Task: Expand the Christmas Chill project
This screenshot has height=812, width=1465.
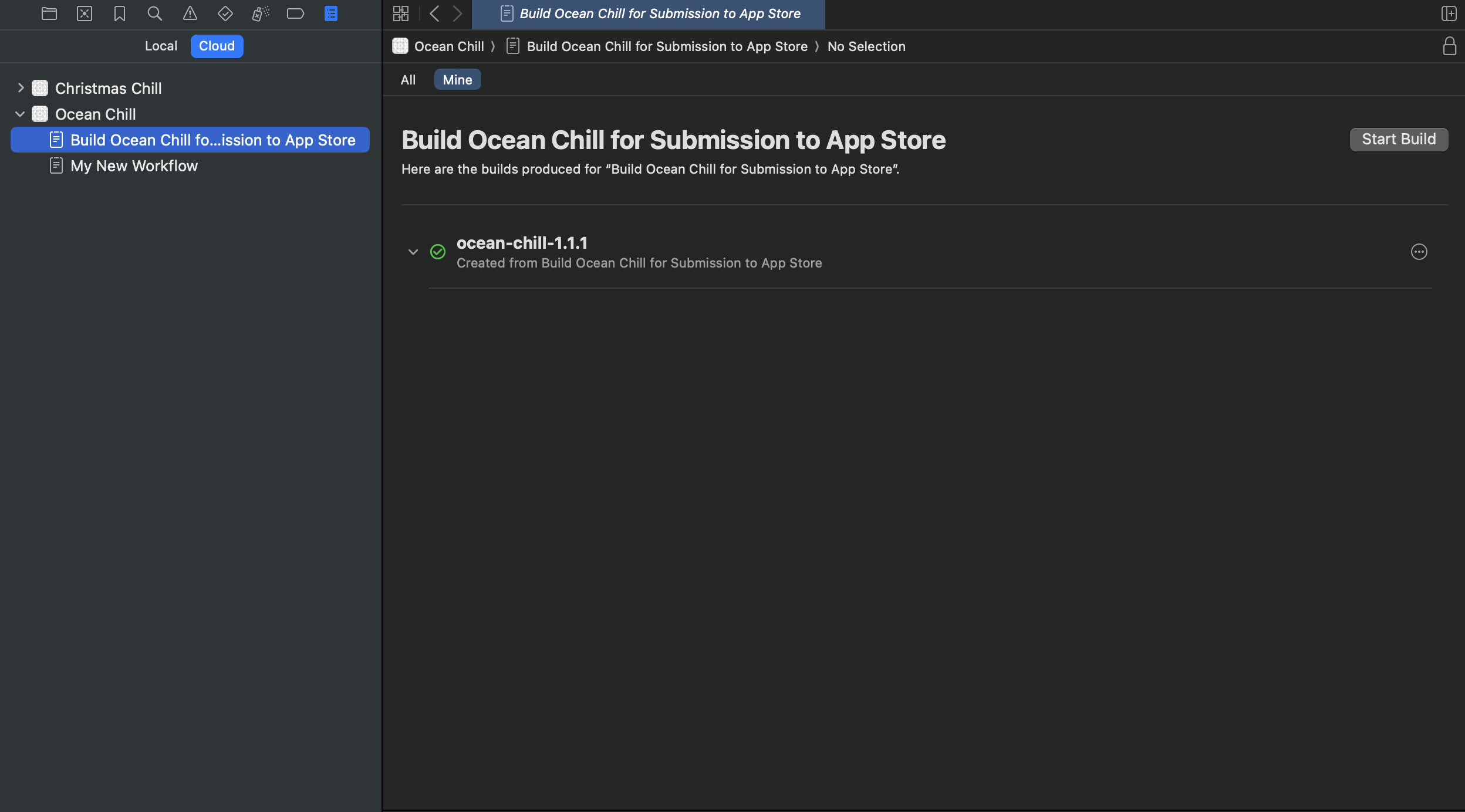Action: 20,88
